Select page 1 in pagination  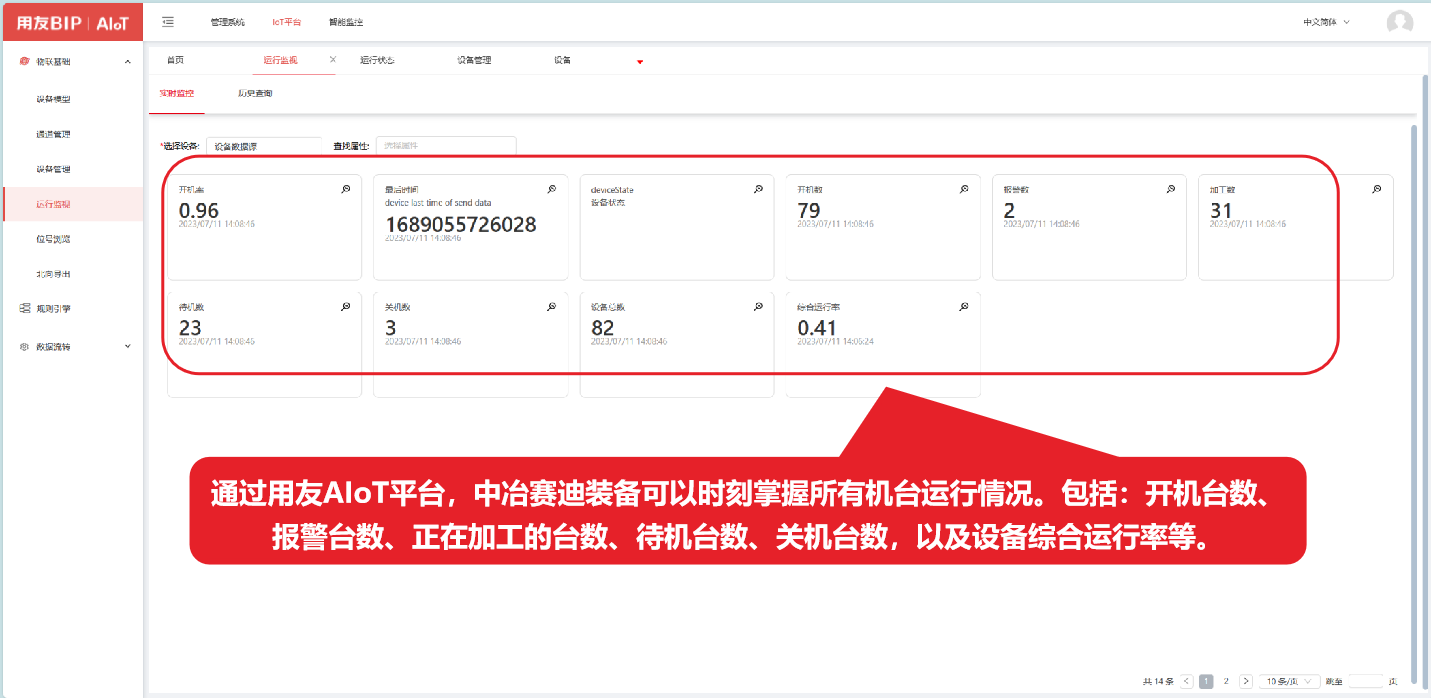coord(1206,681)
